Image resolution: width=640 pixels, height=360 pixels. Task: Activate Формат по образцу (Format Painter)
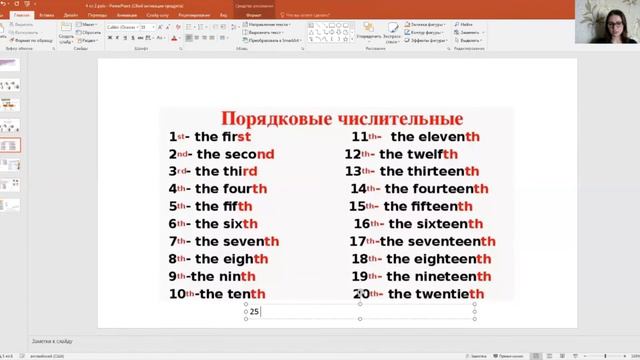pos(31,41)
